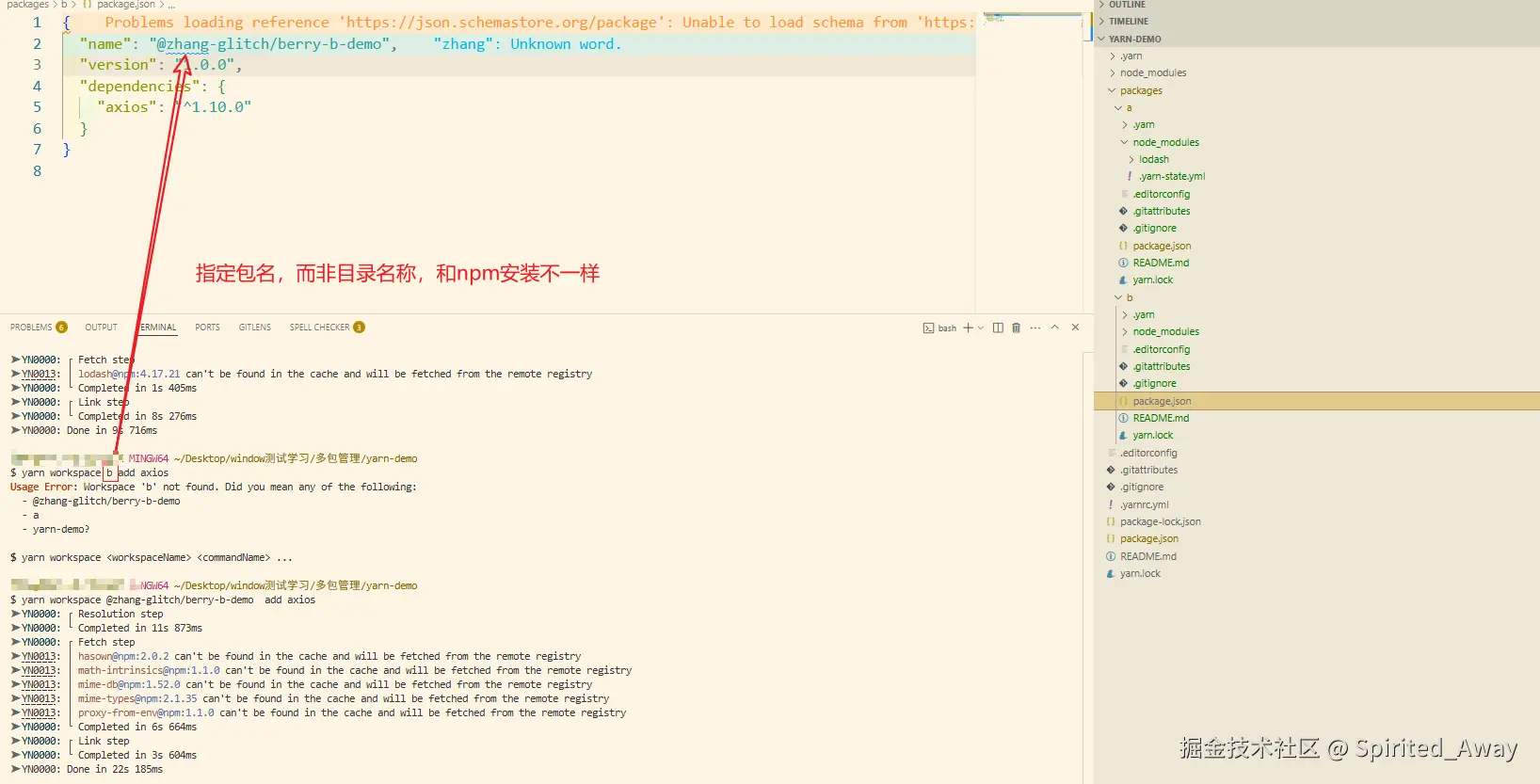Viewport: 1540px width, 784px height.
Task: Switch to the OUTPUT tab
Action: (101, 328)
